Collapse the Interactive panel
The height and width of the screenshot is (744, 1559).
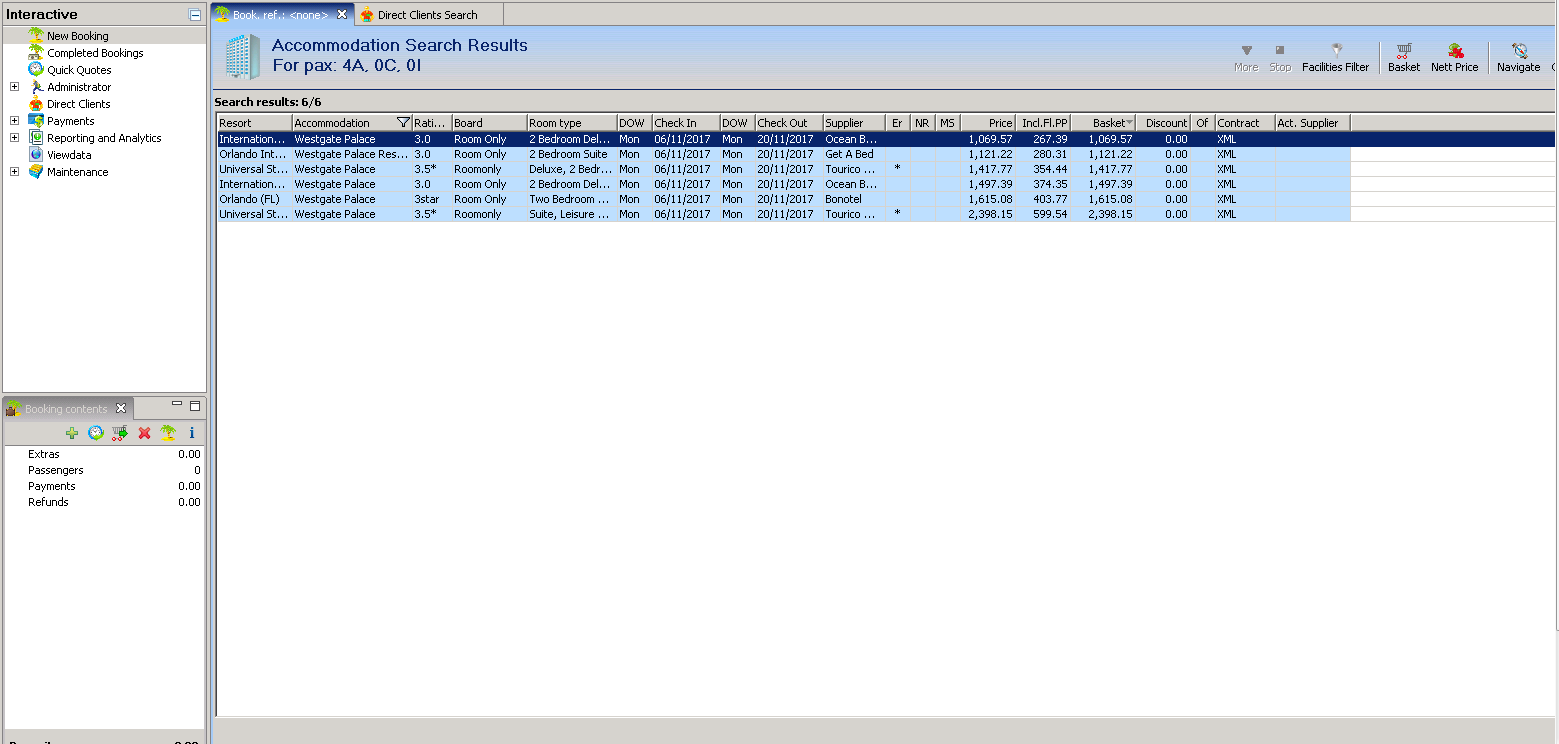tap(194, 15)
